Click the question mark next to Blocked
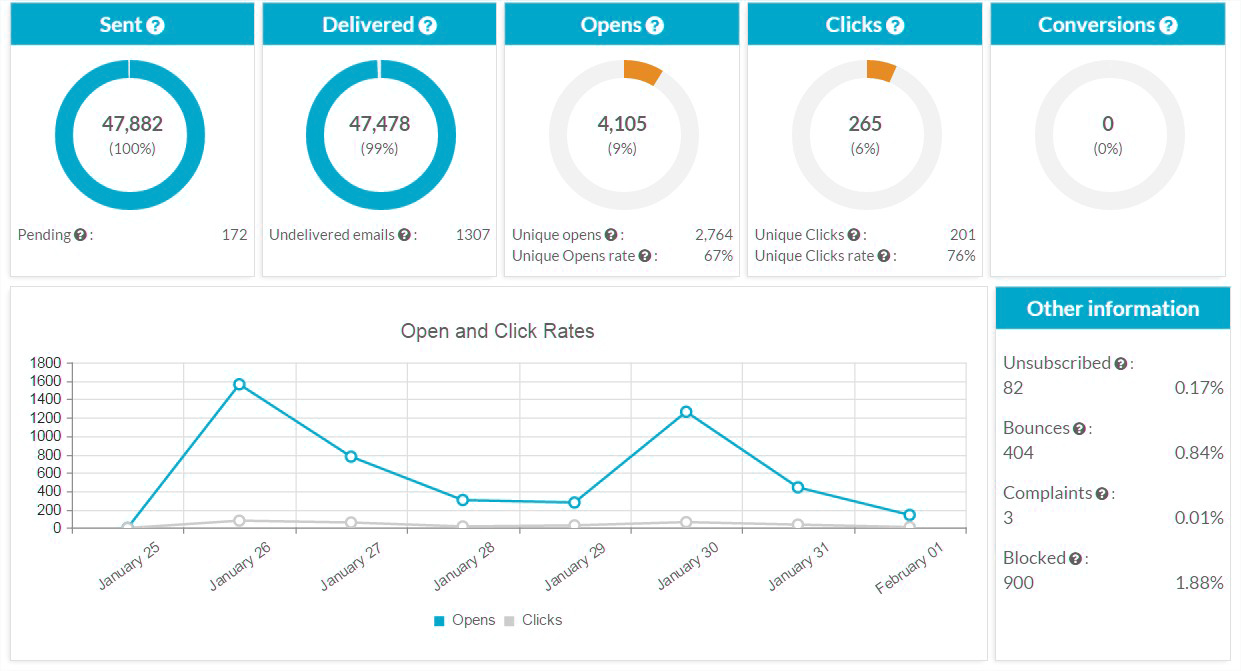This screenshot has width=1241, height=671. point(1075,559)
